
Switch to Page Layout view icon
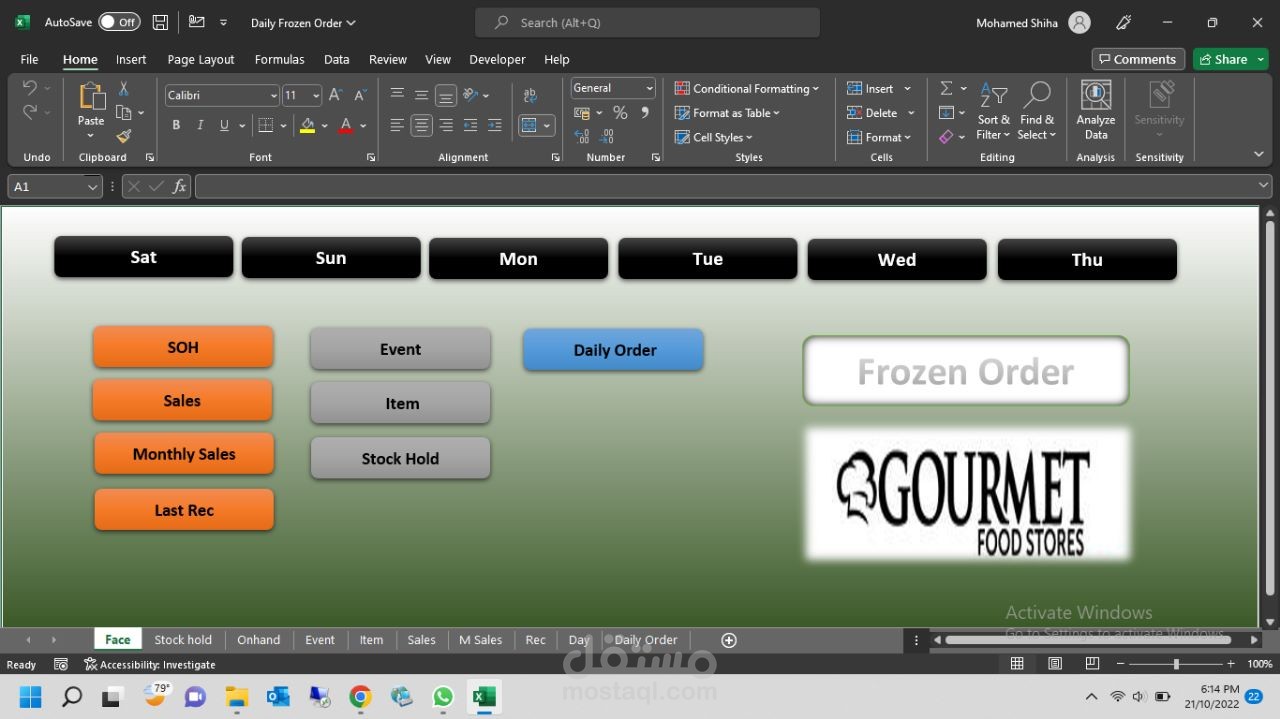[1055, 664]
